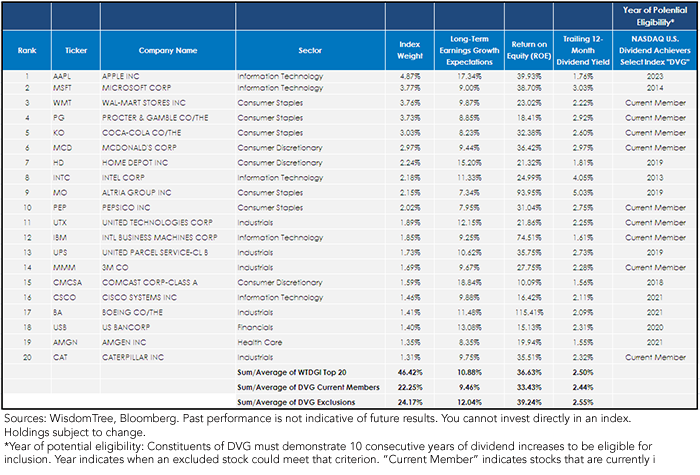Select the INTC ticker cell

(62, 178)
